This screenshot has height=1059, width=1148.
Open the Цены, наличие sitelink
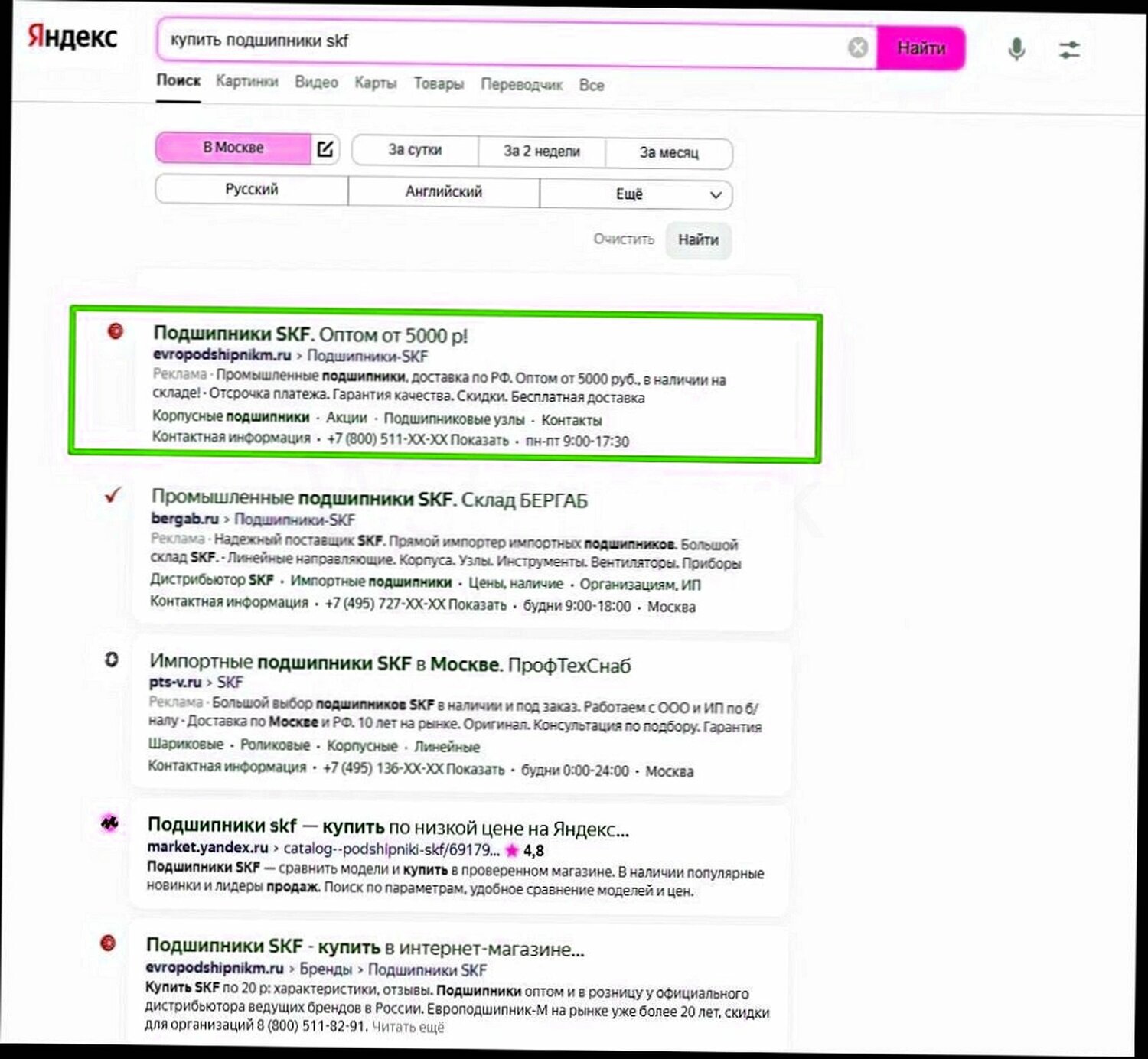pos(516,584)
